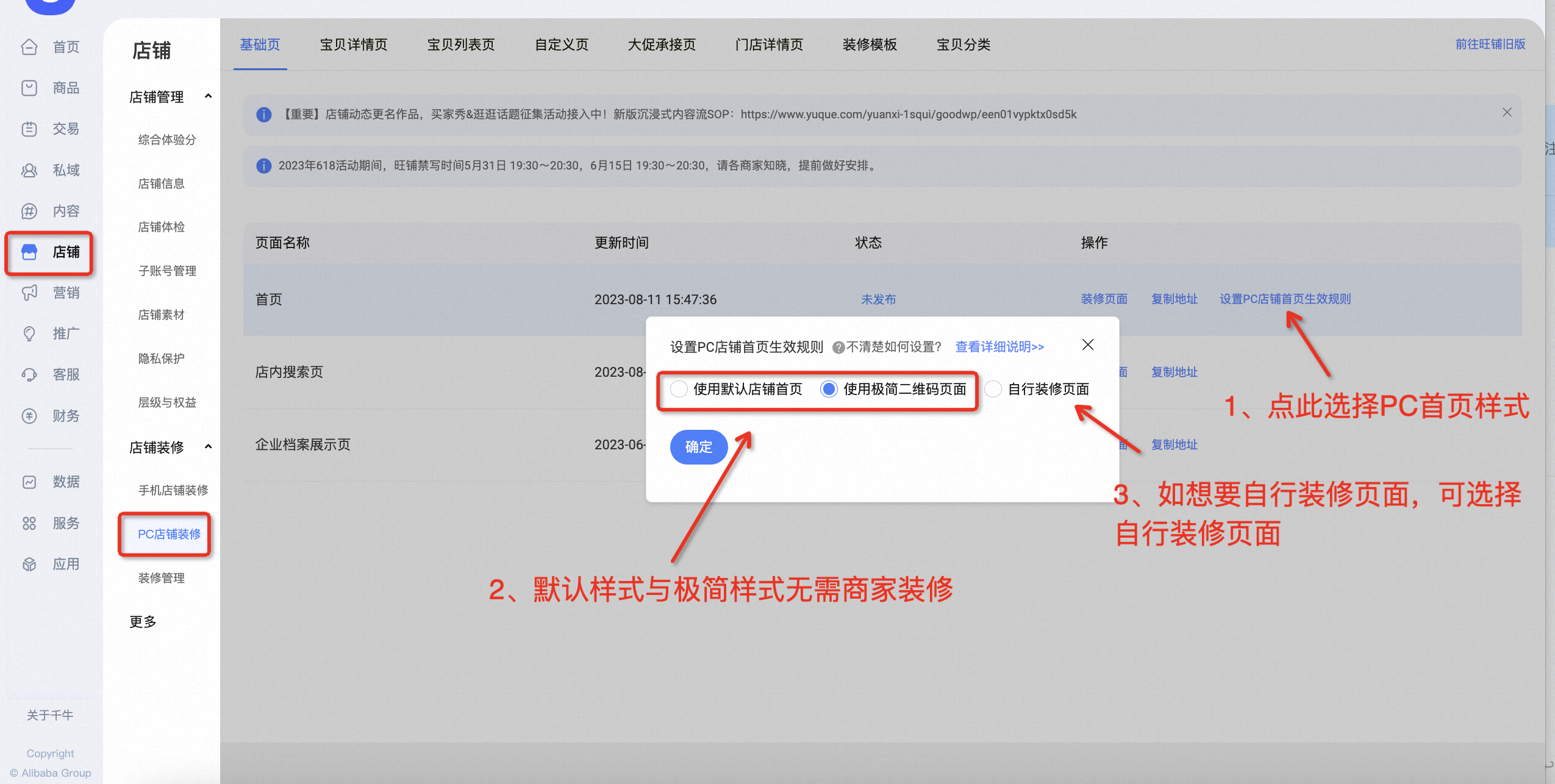
Task: Open the 推广 promotion lightbulb icon
Action: click(29, 333)
